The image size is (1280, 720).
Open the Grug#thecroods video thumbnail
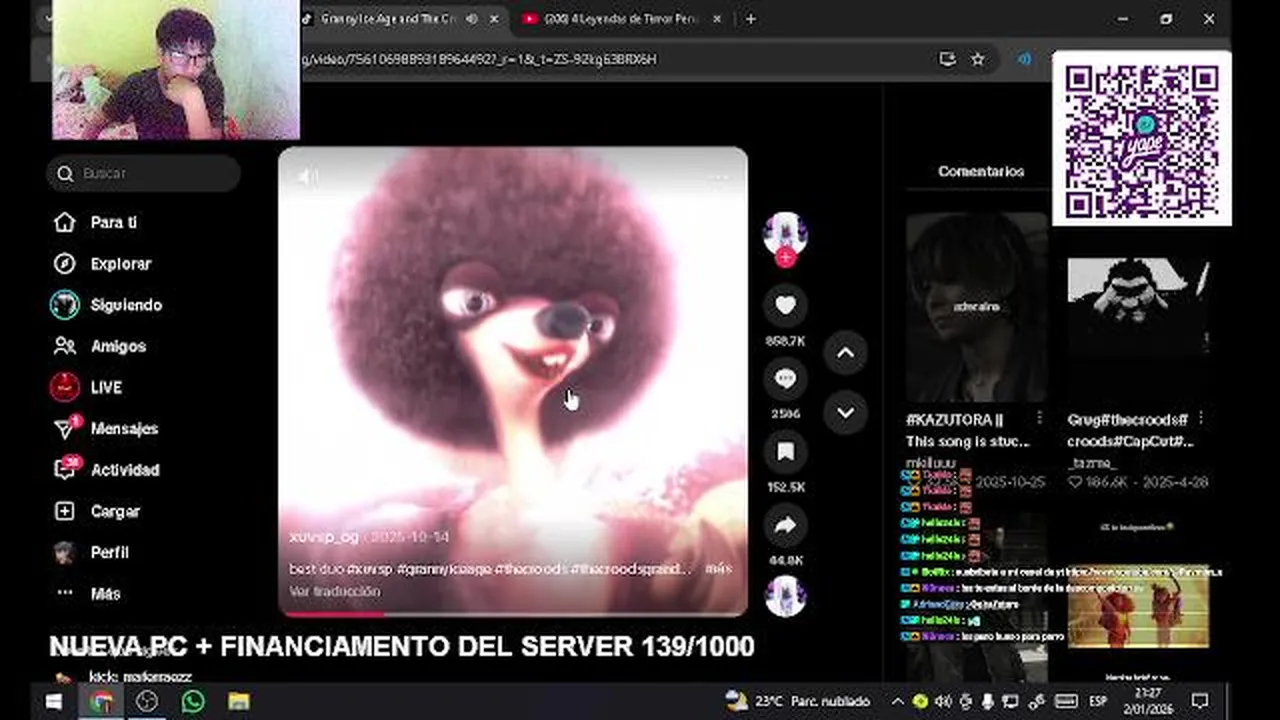1138,306
